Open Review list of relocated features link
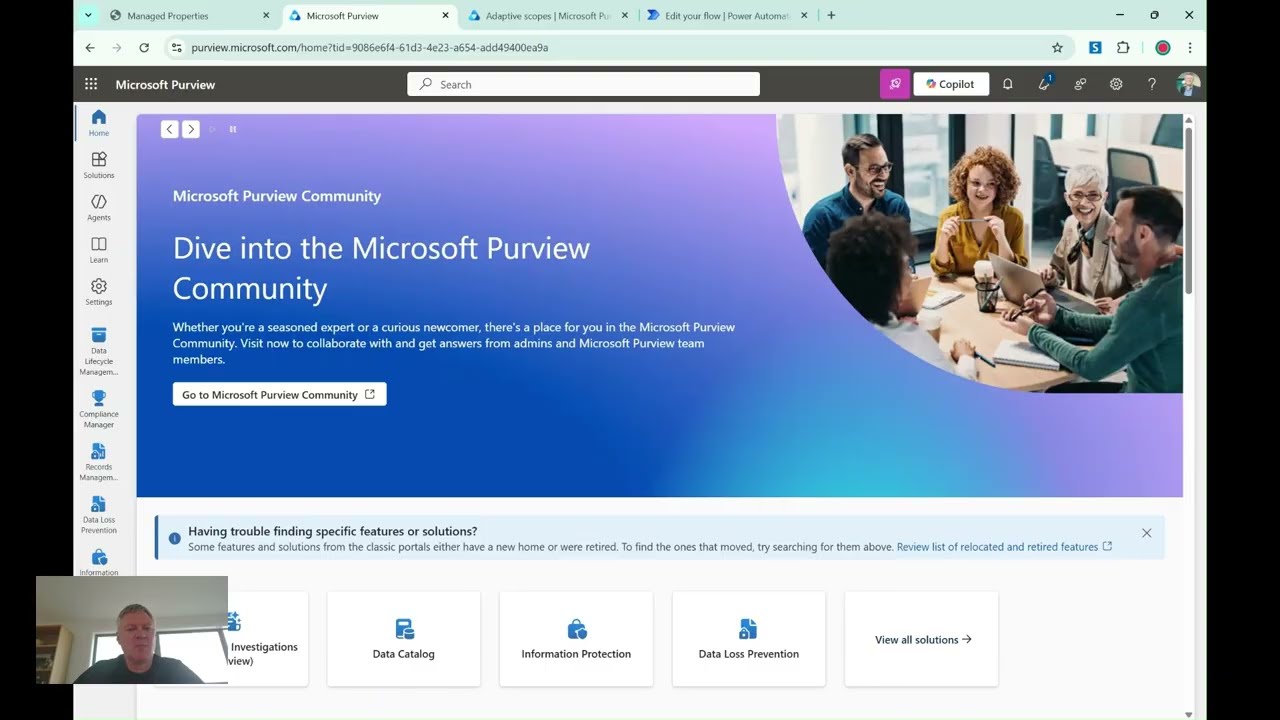Image resolution: width=1280 pixels, height=720 pixels. pyautogui.click(x=1004, y=547)
